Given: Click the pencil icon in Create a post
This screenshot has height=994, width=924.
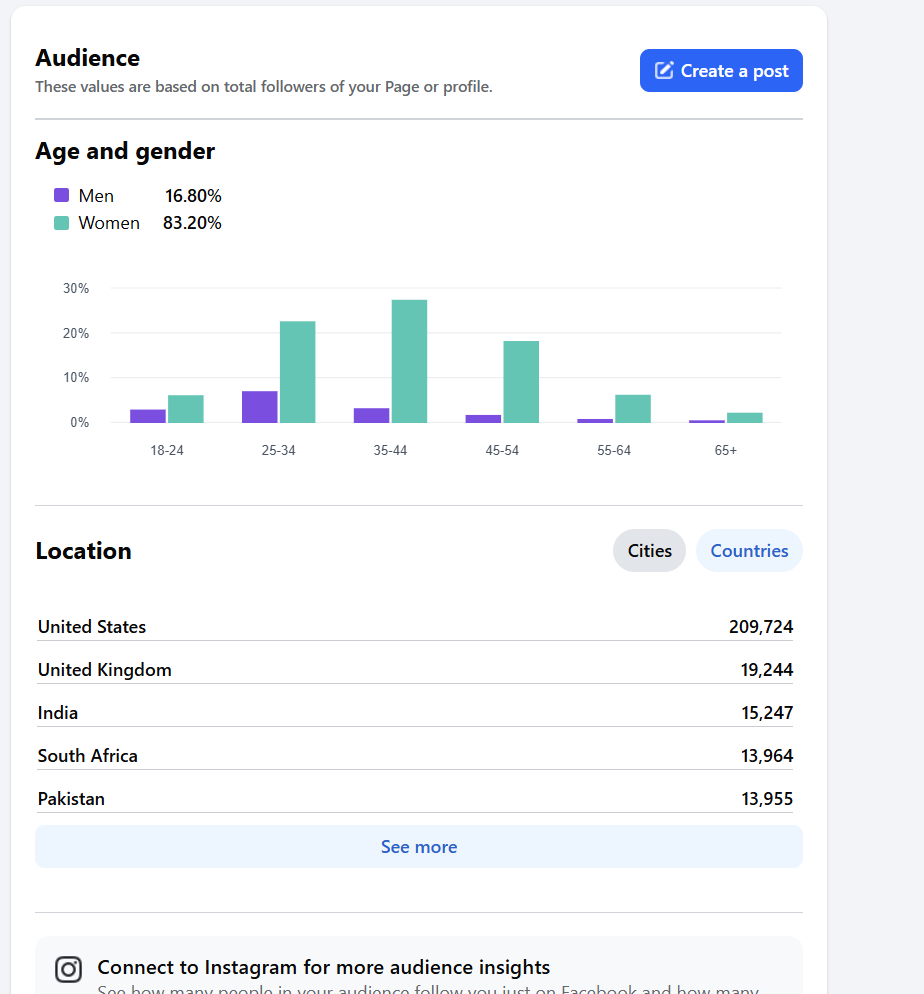Looking at the screenshot, I should click(664, 71).
